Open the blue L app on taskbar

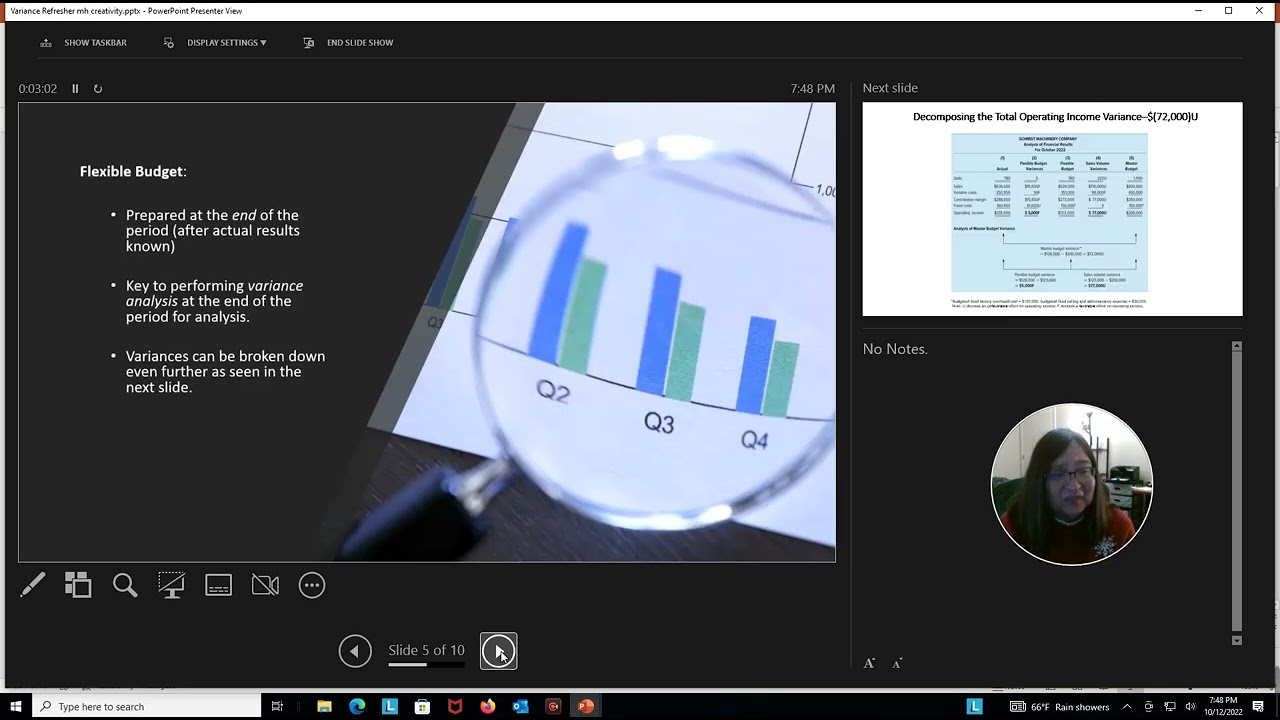click(x=390, y=707)
